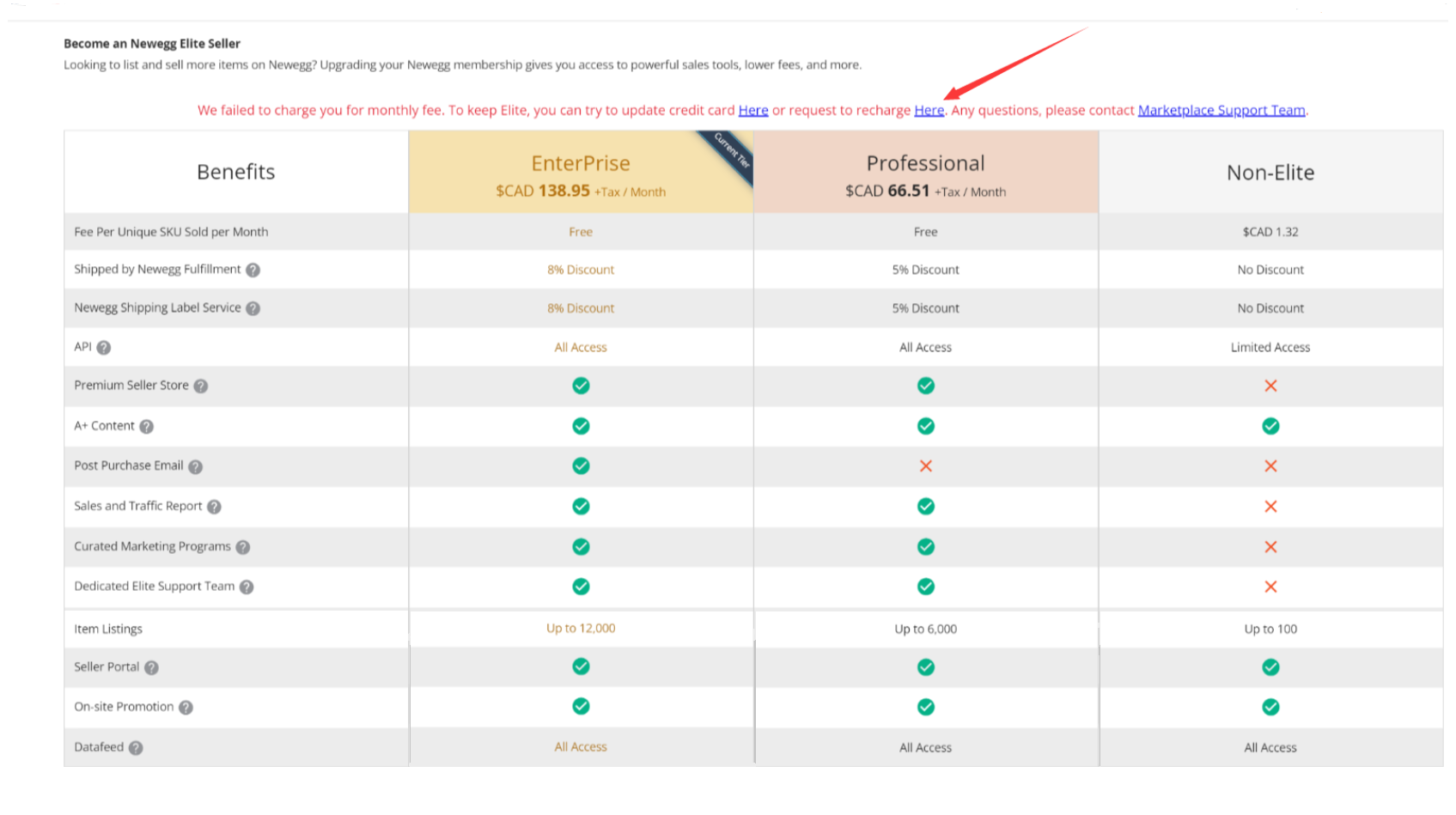1456x815 pixels.
Task: Click Sales and Traffic Report help icon
Action: click(215, 507)
